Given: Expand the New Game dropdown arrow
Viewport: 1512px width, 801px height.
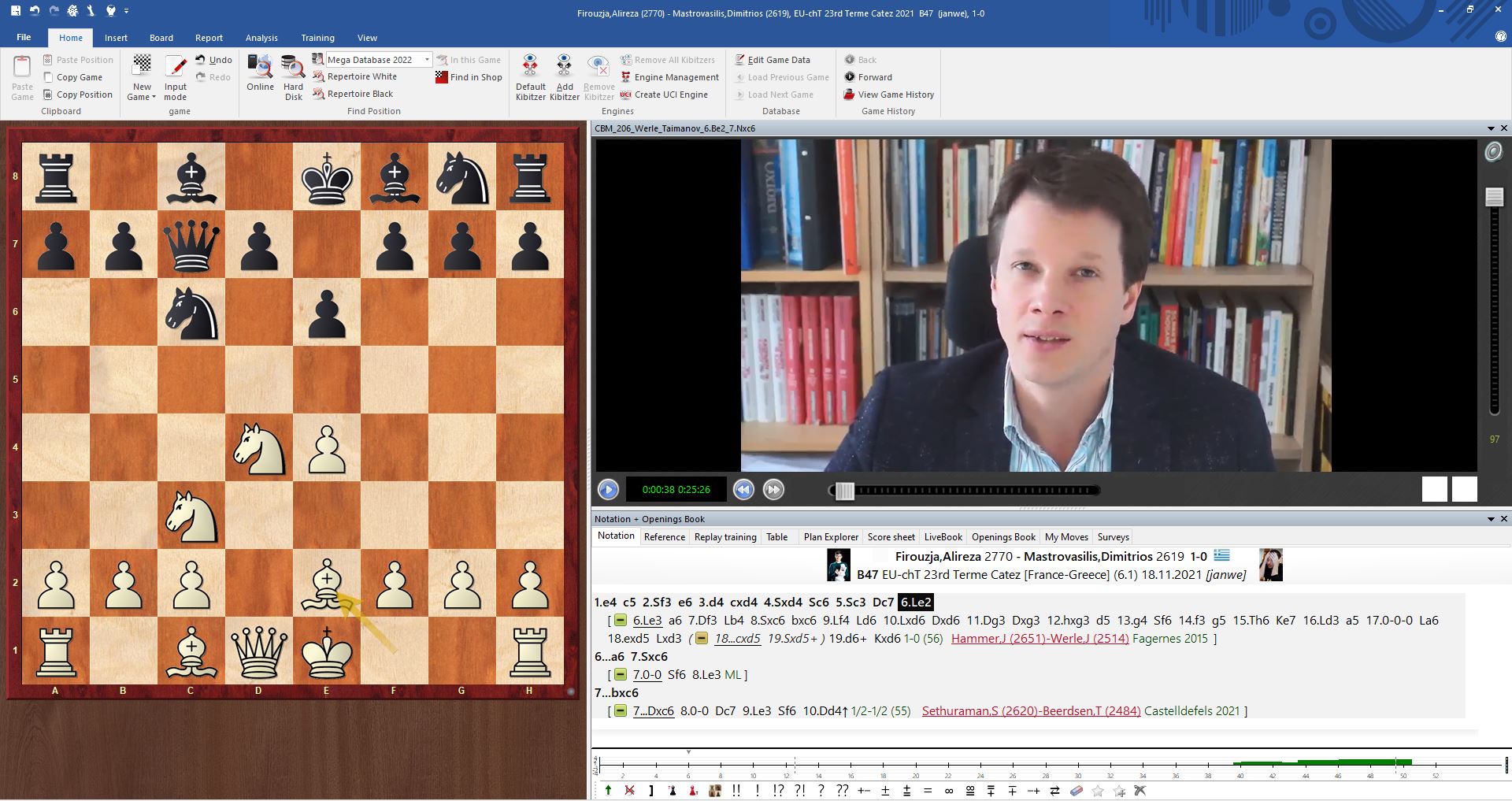Looking at the screenshot, I should [154, 98].
